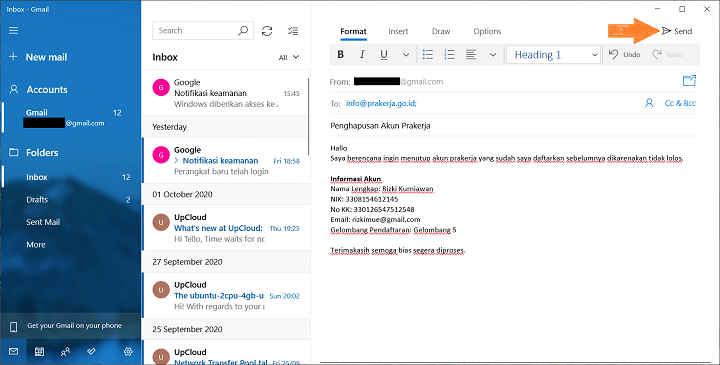
Task: Click the Undo button
Action: 624,55
